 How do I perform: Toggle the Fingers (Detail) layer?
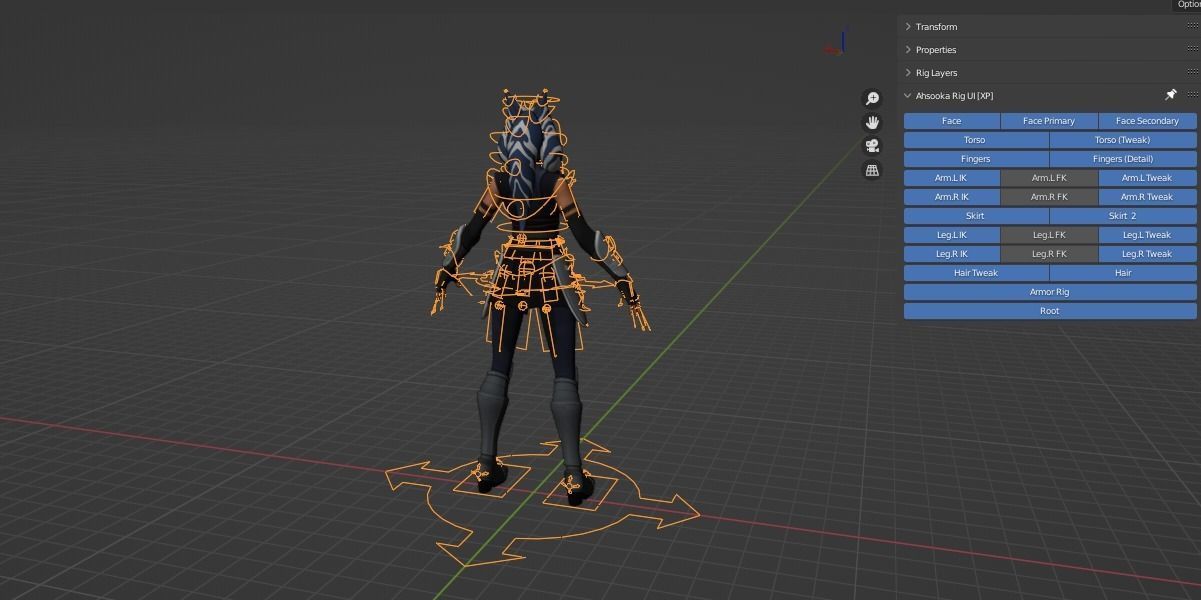click(x=1123, y=159)
